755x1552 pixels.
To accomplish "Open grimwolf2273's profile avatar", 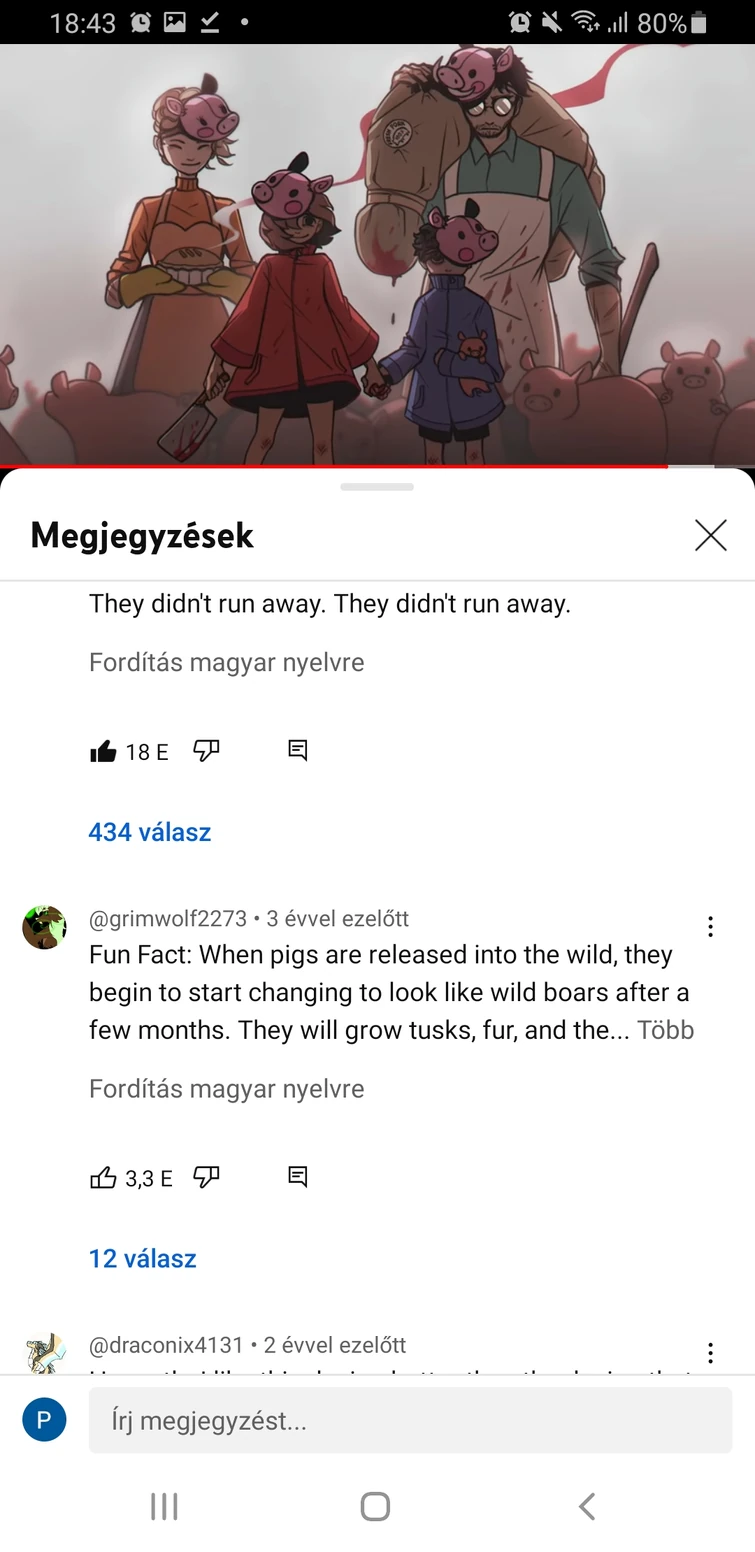I will [x=44, y=927].
